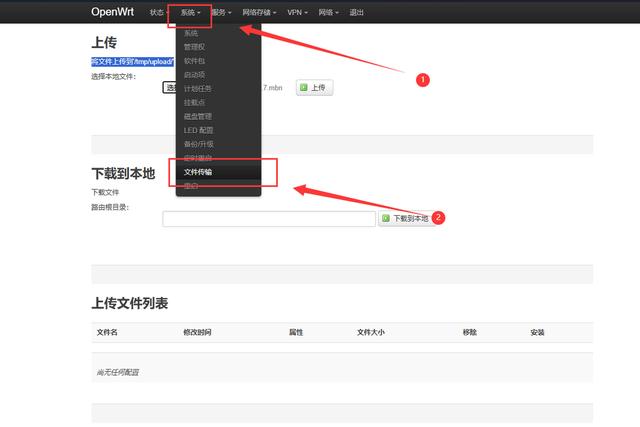Expand the 网络存储 navbar menu

(259, 12)
